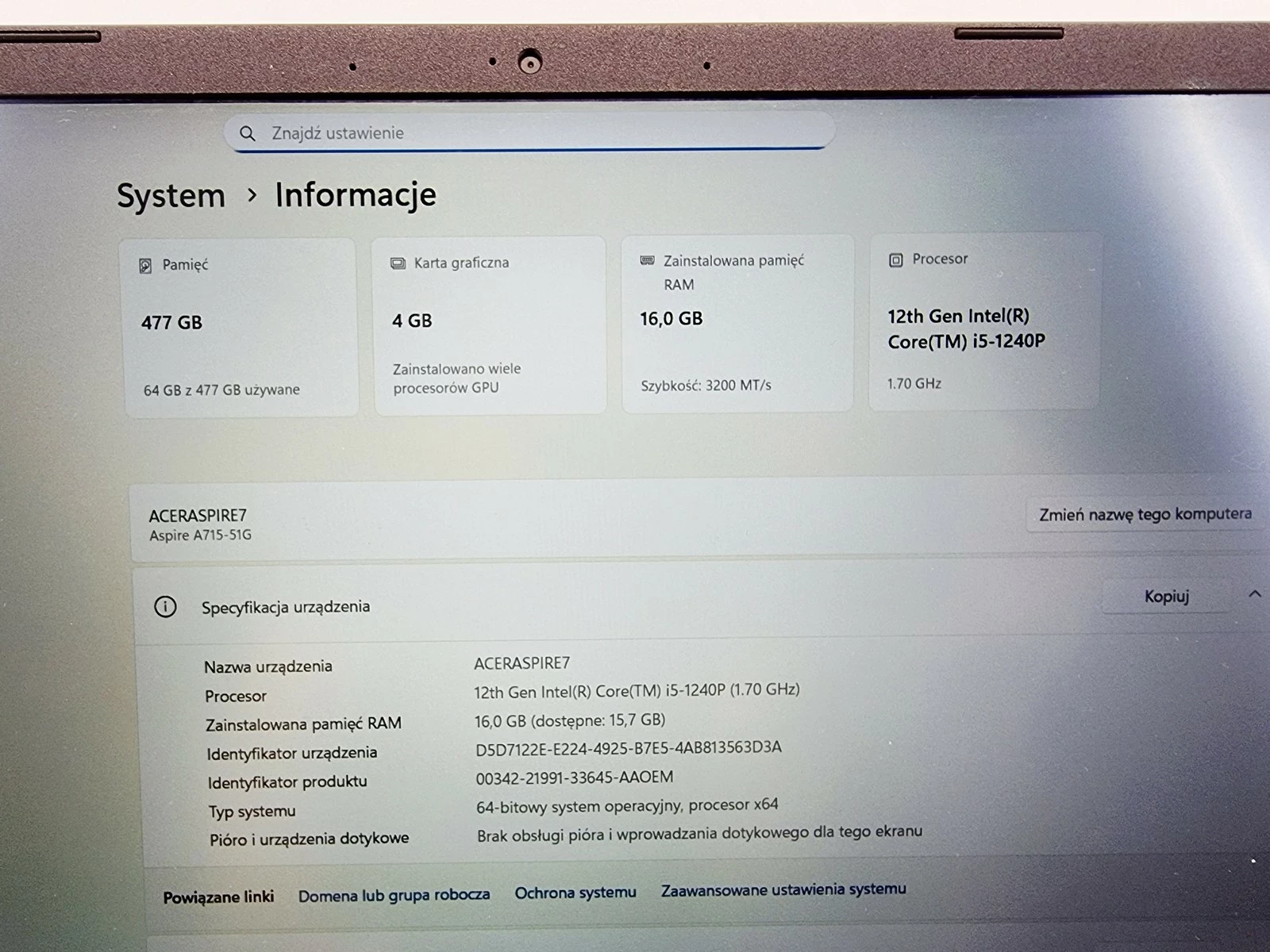The height and width of the screenshot is (952, 1270).
Task: Select the device ID value text
Action: [x=627, y=747]
